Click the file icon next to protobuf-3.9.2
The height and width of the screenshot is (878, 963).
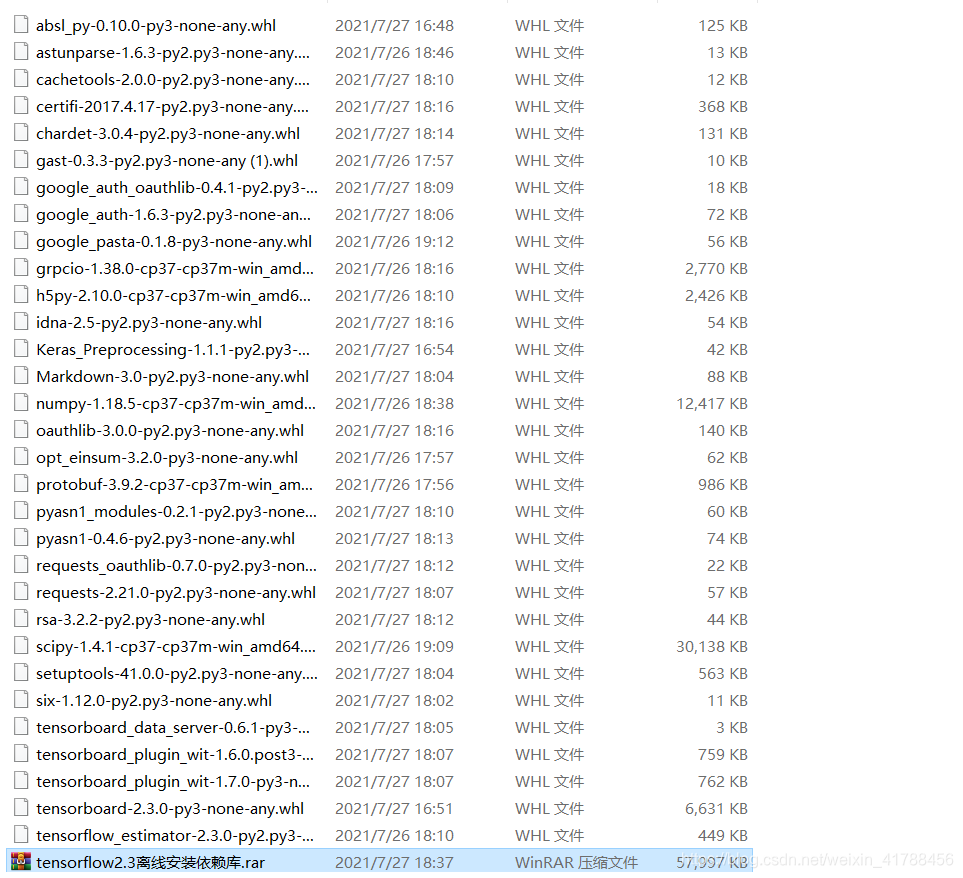tap(21, 484)
